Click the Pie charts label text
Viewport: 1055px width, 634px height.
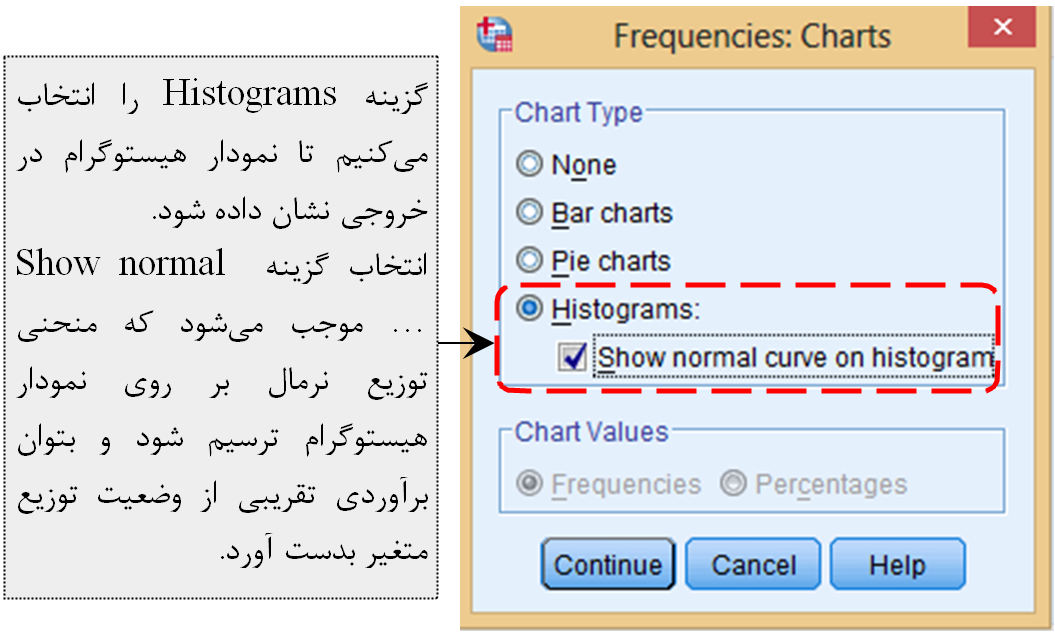coord(611,261)
